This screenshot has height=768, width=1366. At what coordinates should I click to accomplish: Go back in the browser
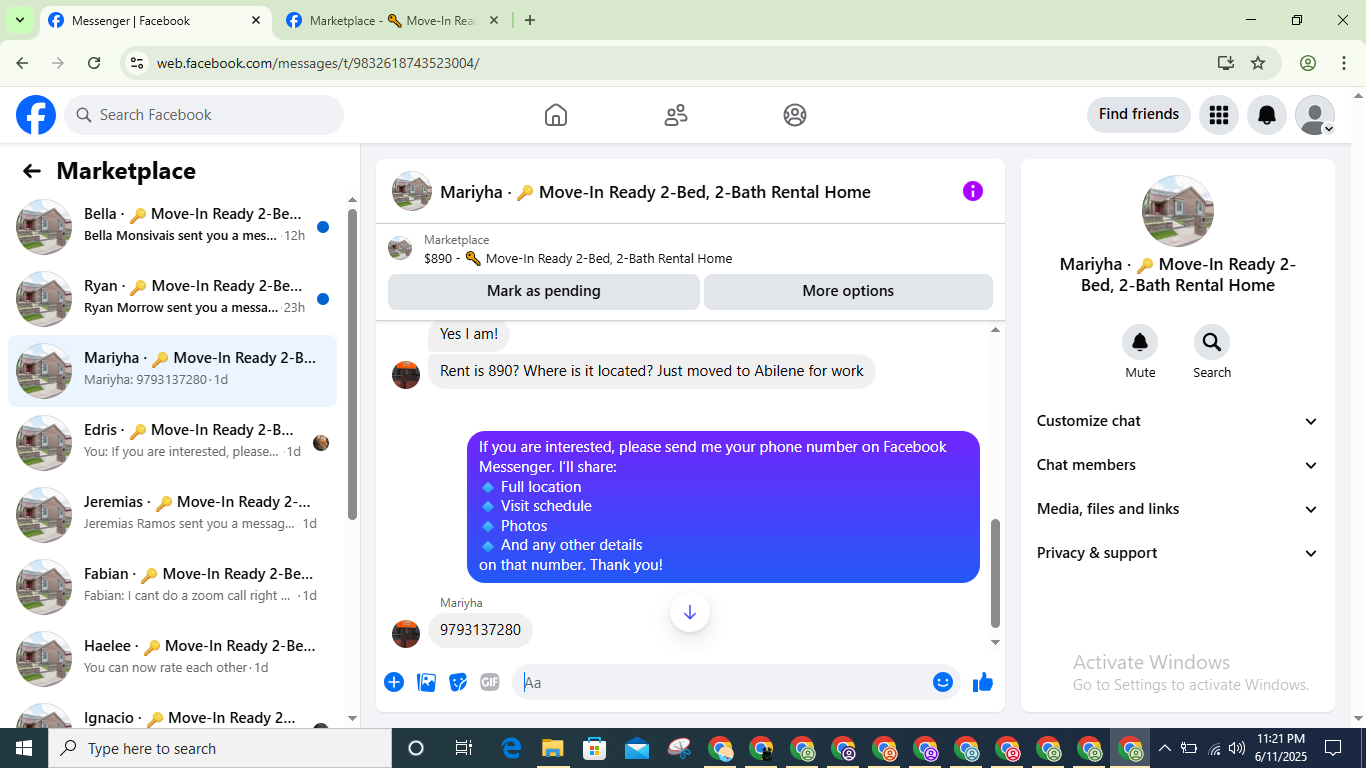tap(22, 63)
